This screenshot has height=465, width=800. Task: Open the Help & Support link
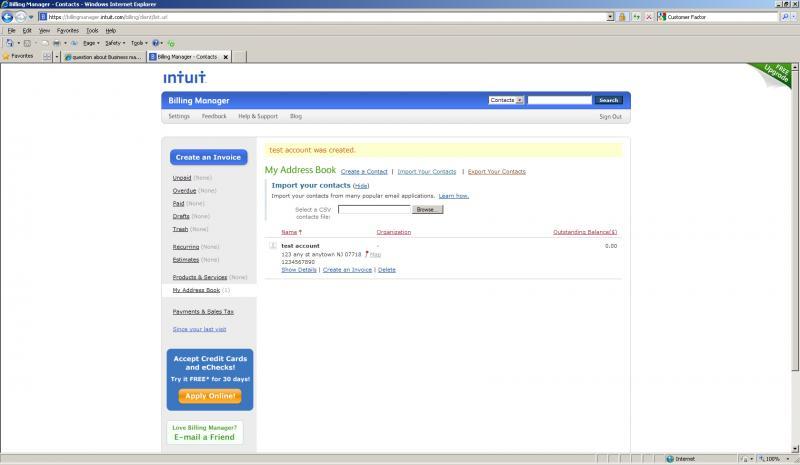[258, 116]
